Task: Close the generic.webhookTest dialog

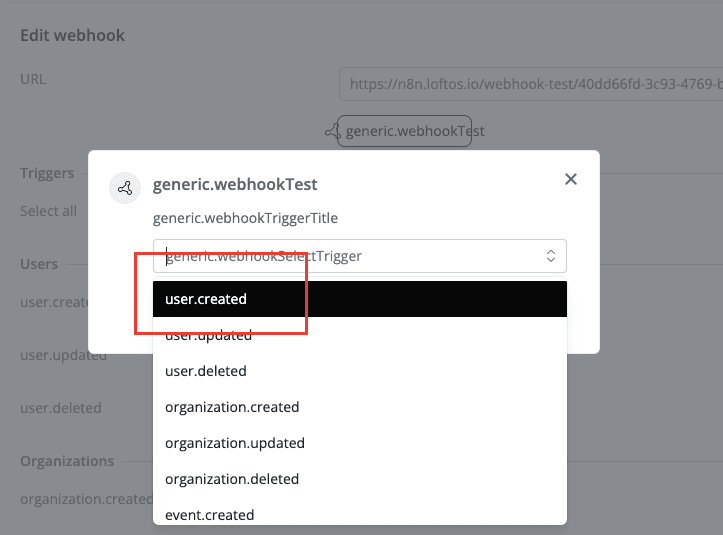Action: point(571,180)
